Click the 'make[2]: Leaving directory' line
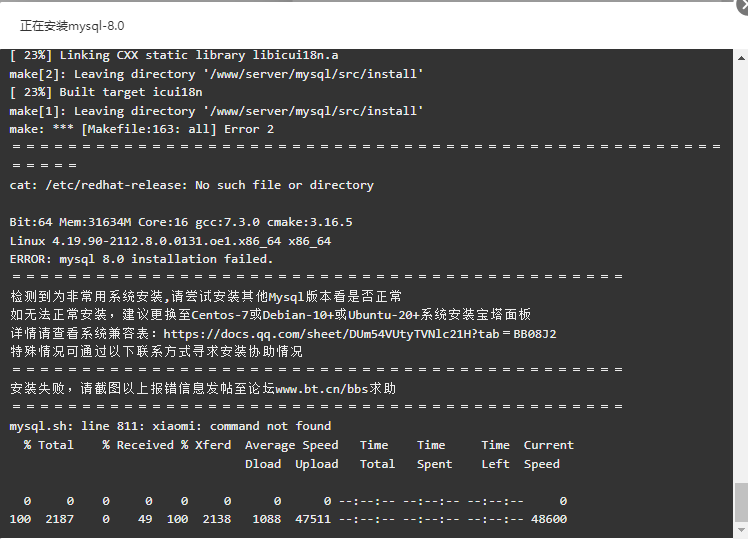Image resolution: width=748 pixels, height=539 pixels. (x=217, y=74)
